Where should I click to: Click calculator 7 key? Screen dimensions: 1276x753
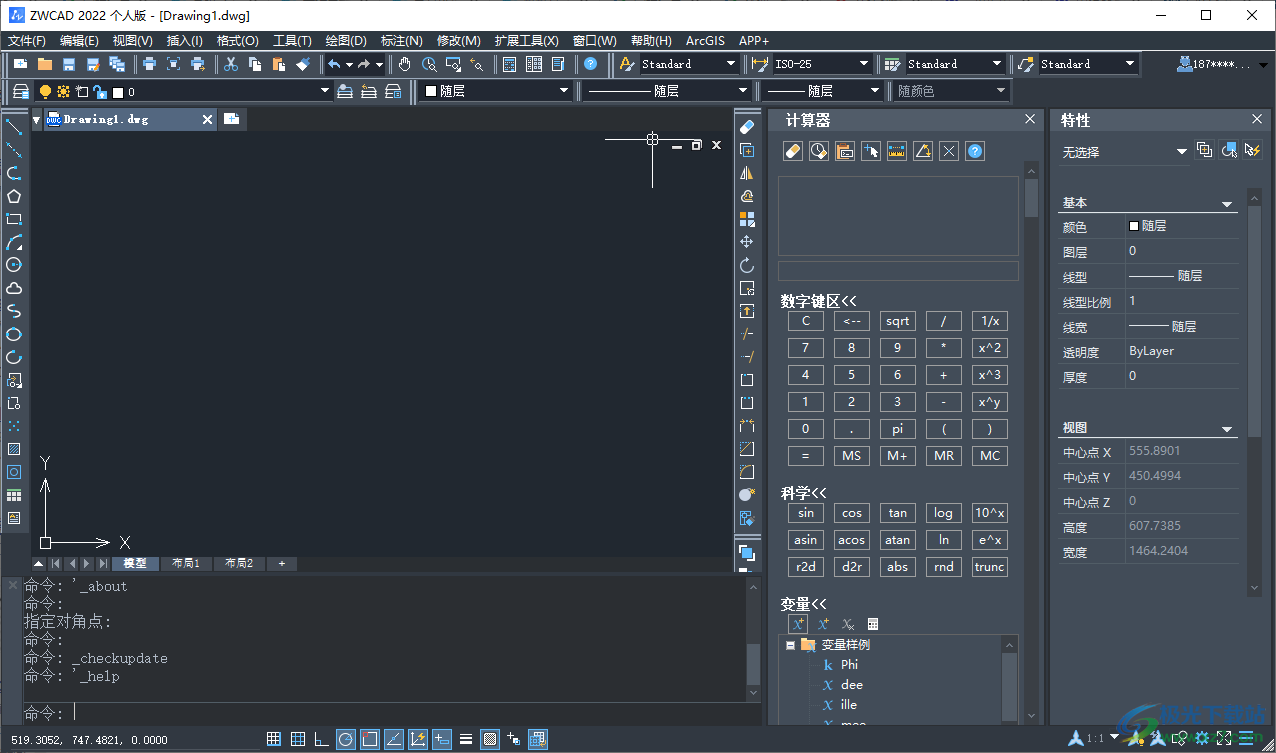pos(805,348)
